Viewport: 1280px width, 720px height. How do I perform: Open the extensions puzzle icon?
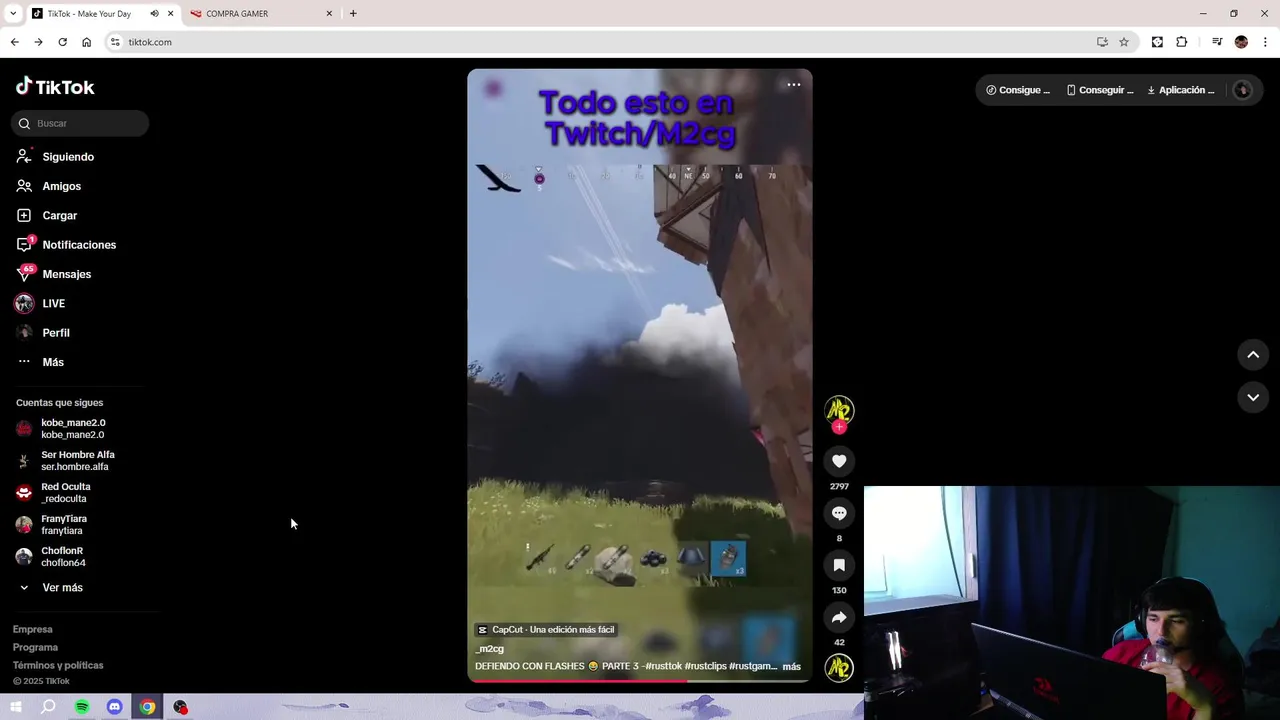tap(1181, 42)
